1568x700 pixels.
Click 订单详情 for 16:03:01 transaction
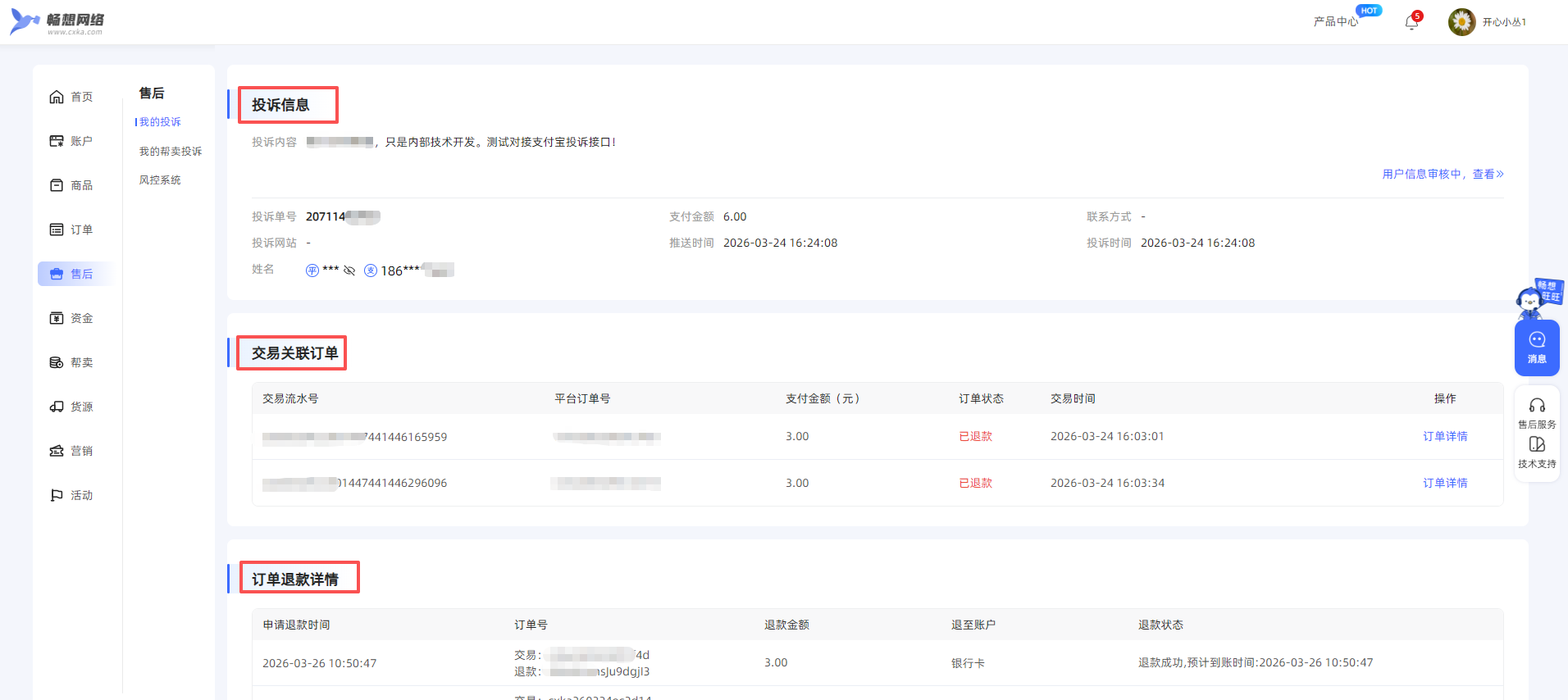(x=1444, y=436)
